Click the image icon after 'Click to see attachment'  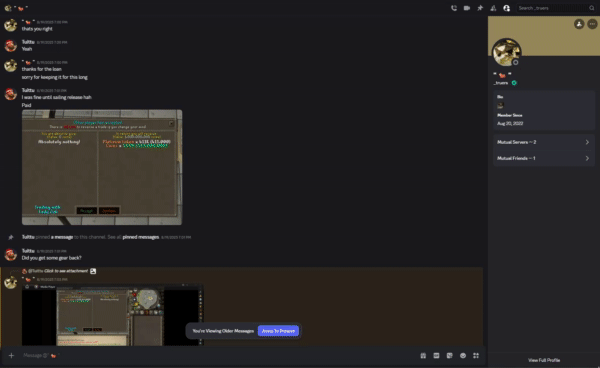coord(93,271)
